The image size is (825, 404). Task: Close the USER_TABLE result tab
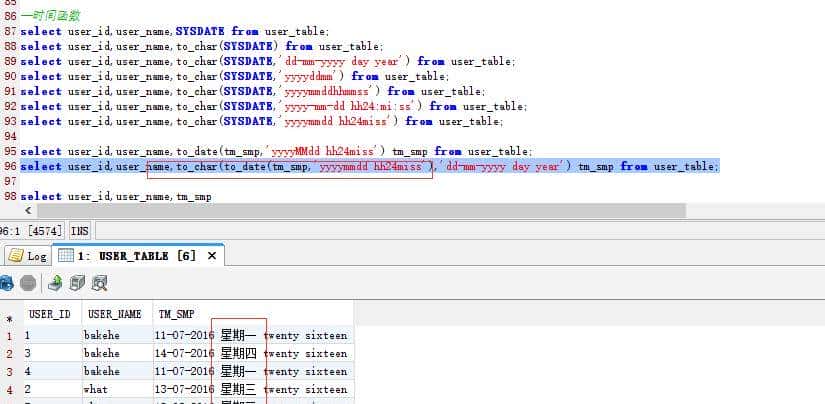tap(212, 256)
